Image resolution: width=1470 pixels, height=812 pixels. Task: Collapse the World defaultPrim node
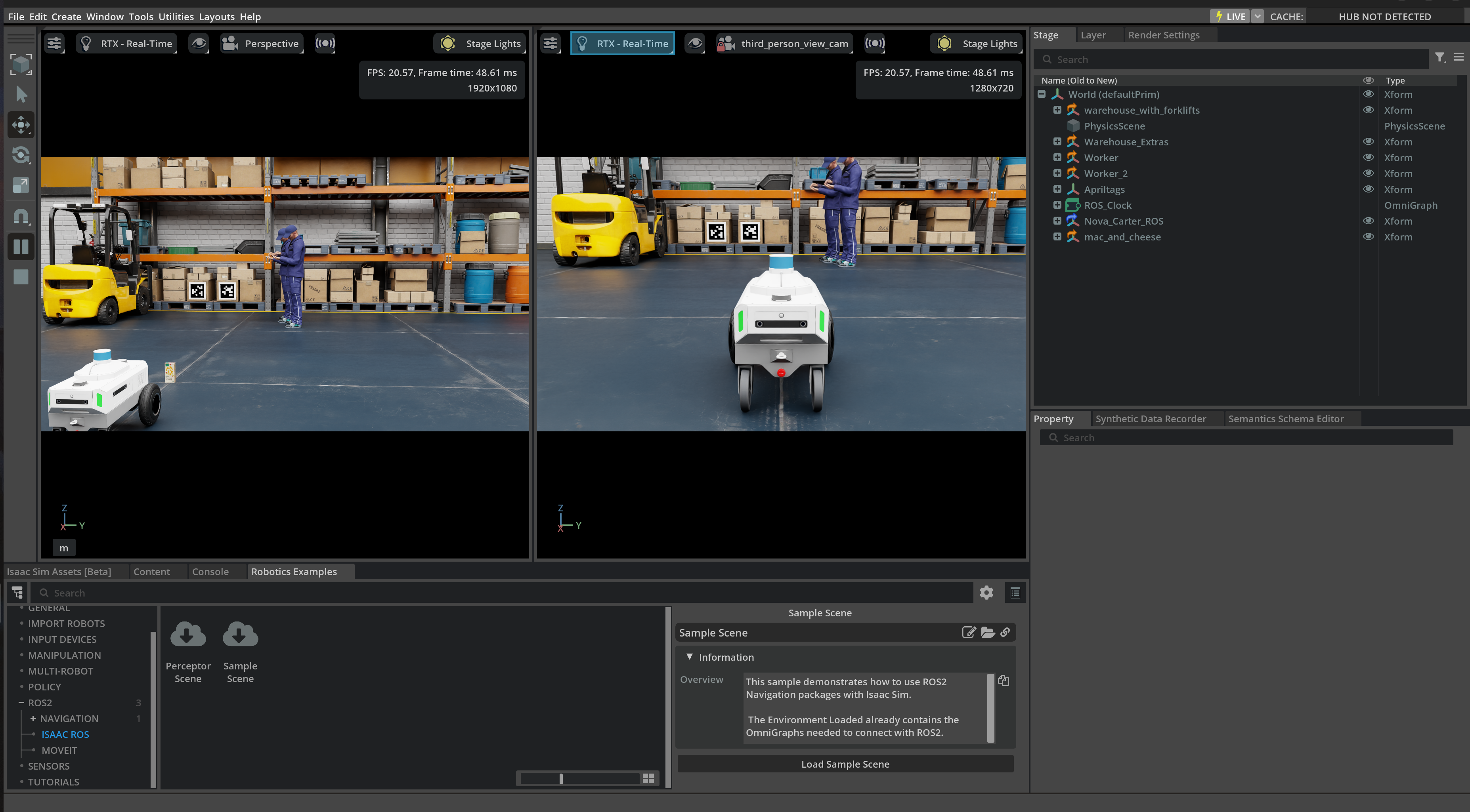(1042, 94)
